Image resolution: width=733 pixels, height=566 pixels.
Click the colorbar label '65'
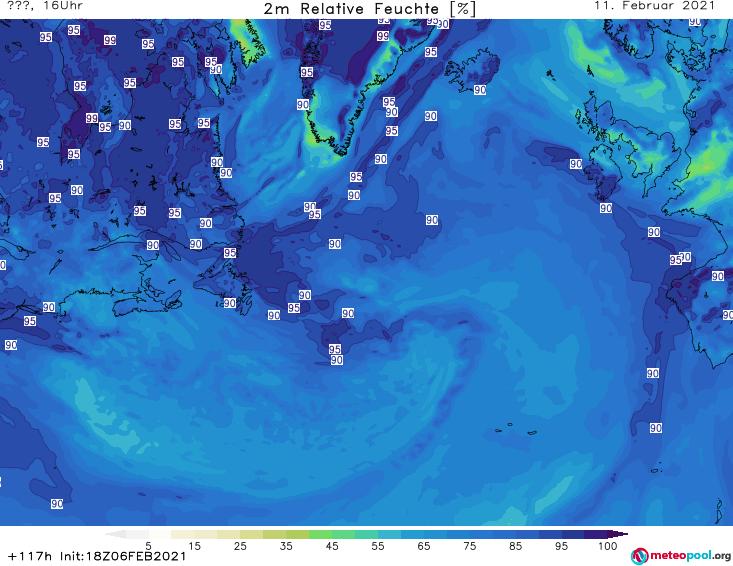[424, 546]
